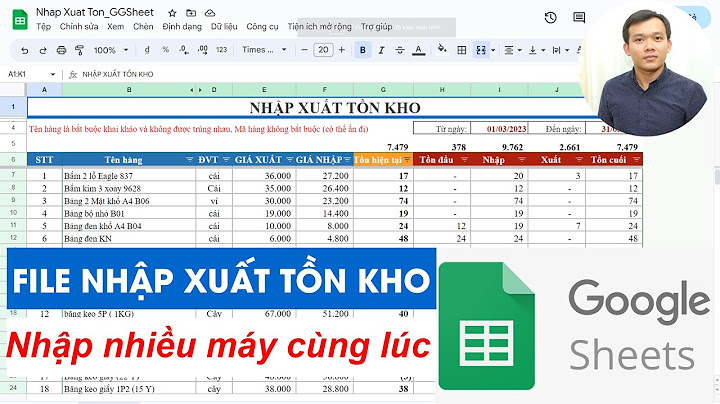
Task: Open the text wrapping dropdown
Action: 560,50
